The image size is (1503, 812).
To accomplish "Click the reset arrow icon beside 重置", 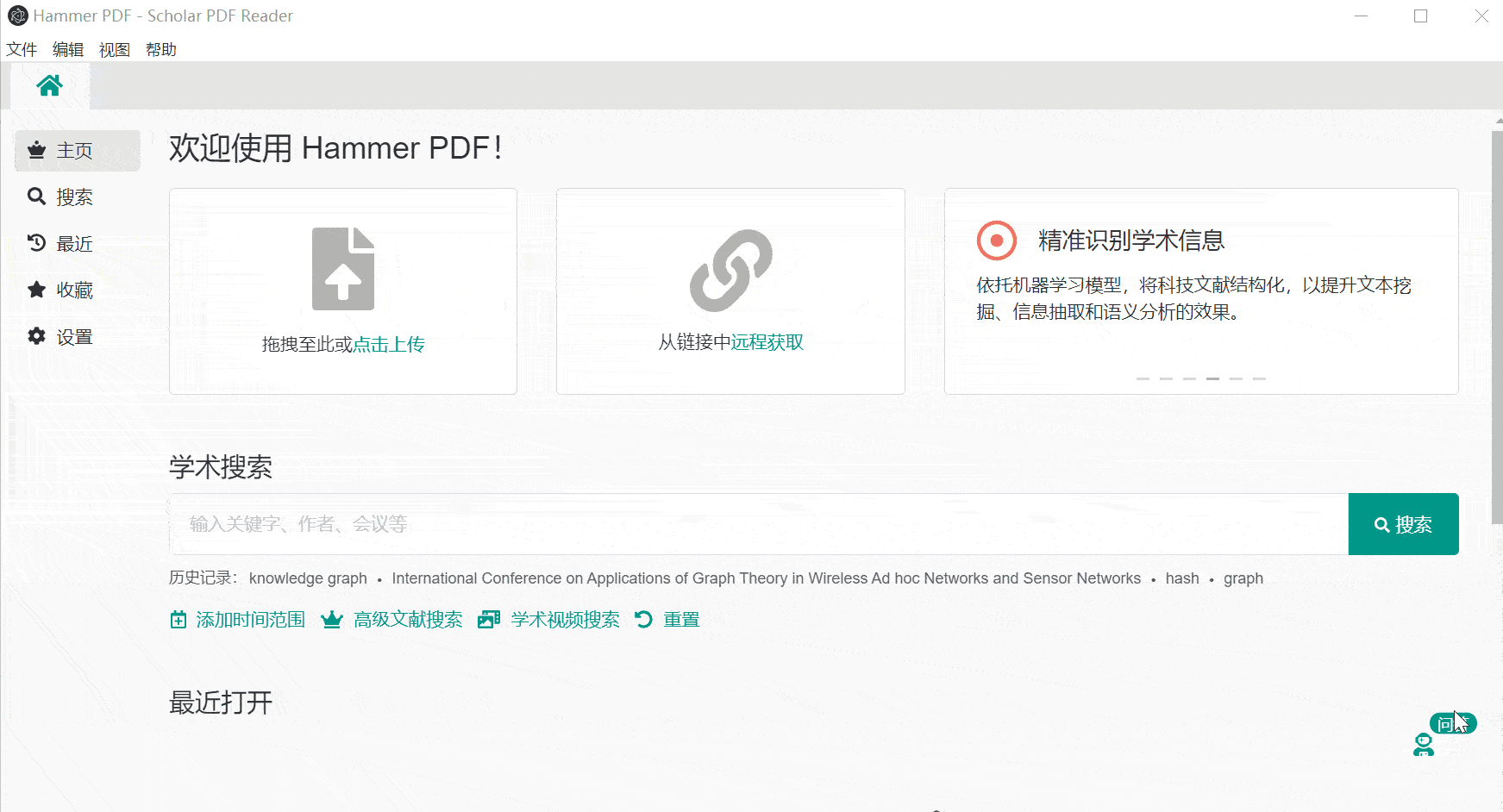I will pos(643,620).
